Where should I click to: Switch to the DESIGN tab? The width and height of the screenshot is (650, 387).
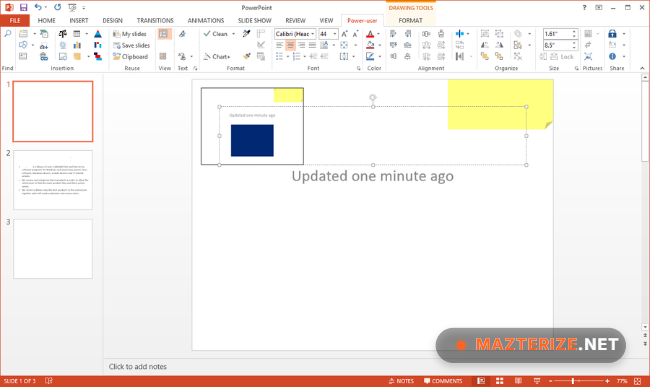112,20
